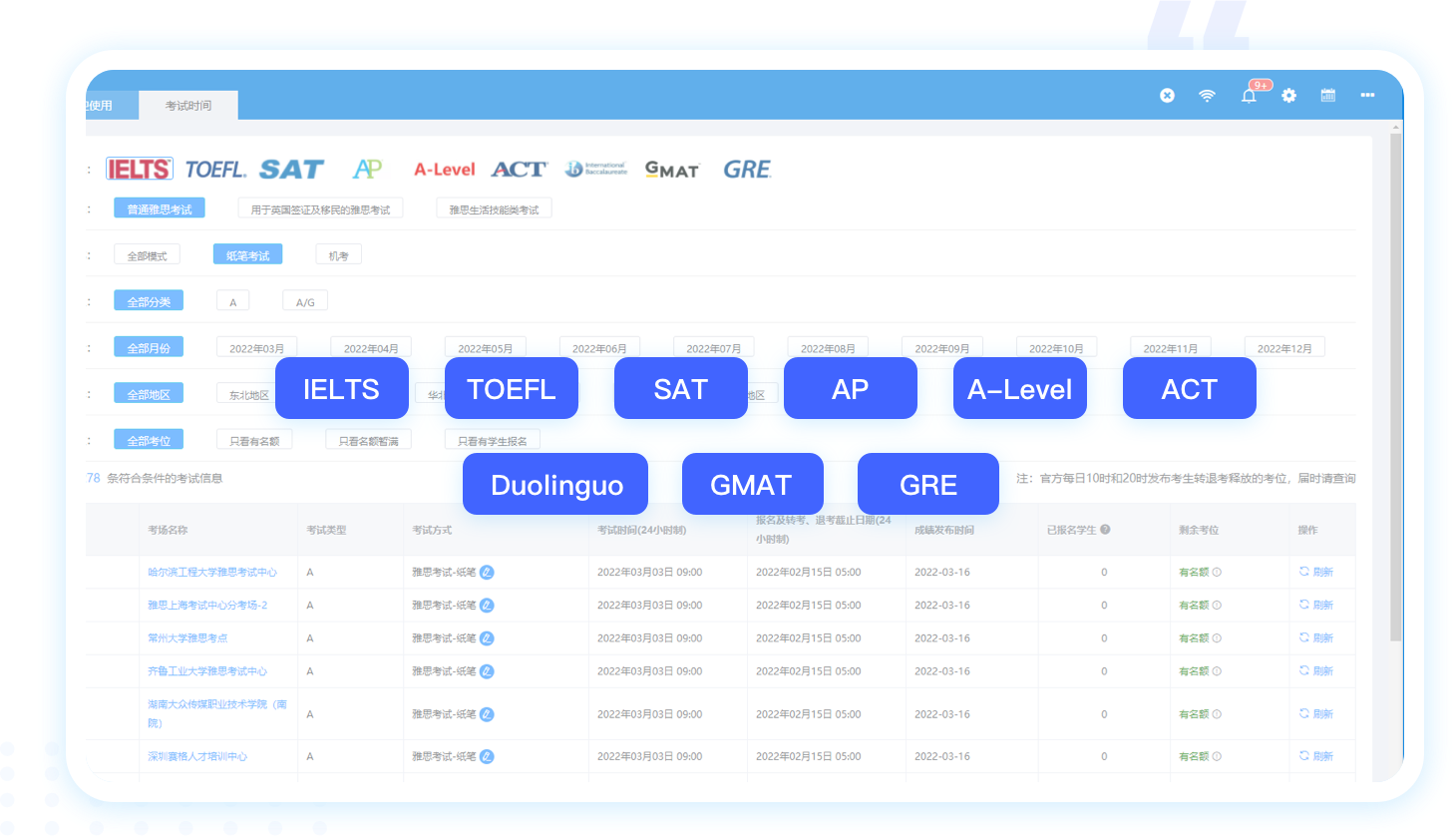The height and width of the screenshot is (838, 1456).
Task: Click pen icon in 深圳赛格人才培训中心 row
Action: (487, 756)
